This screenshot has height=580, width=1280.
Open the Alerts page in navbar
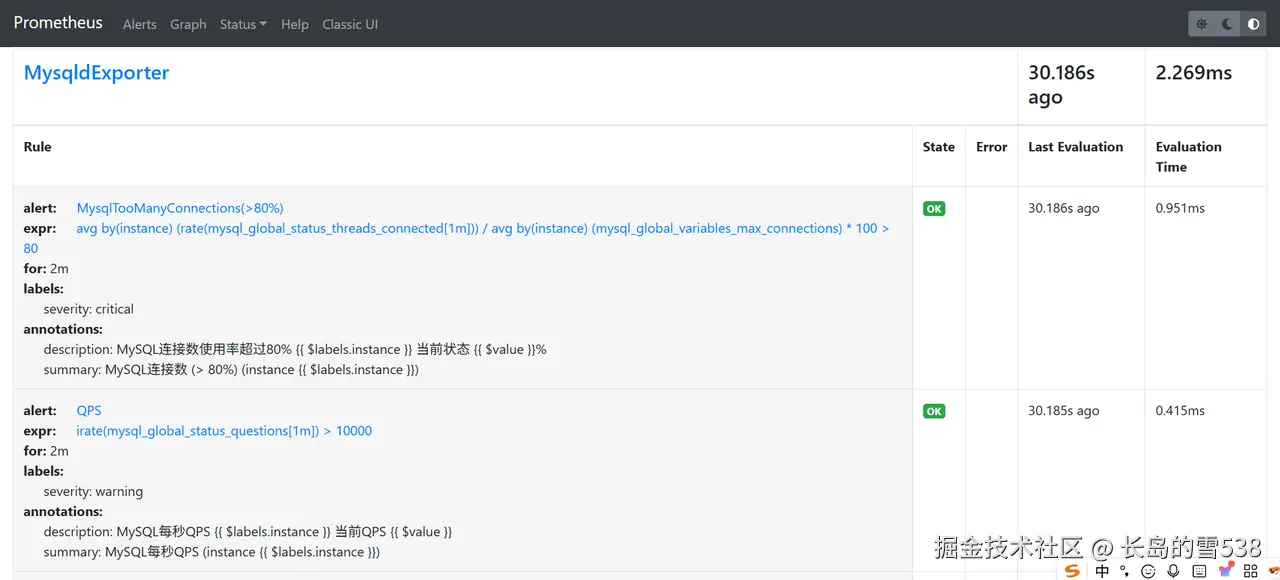[140, 24]
